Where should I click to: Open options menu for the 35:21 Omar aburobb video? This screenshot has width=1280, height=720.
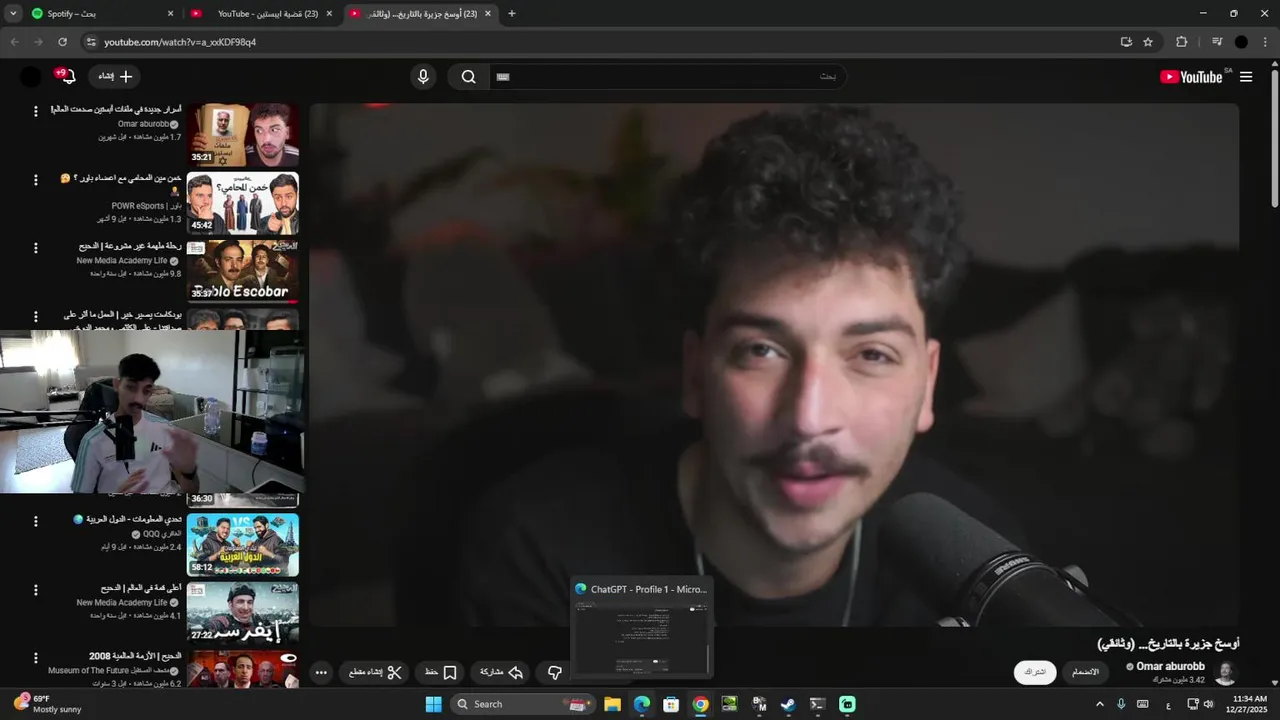[36, 111]
